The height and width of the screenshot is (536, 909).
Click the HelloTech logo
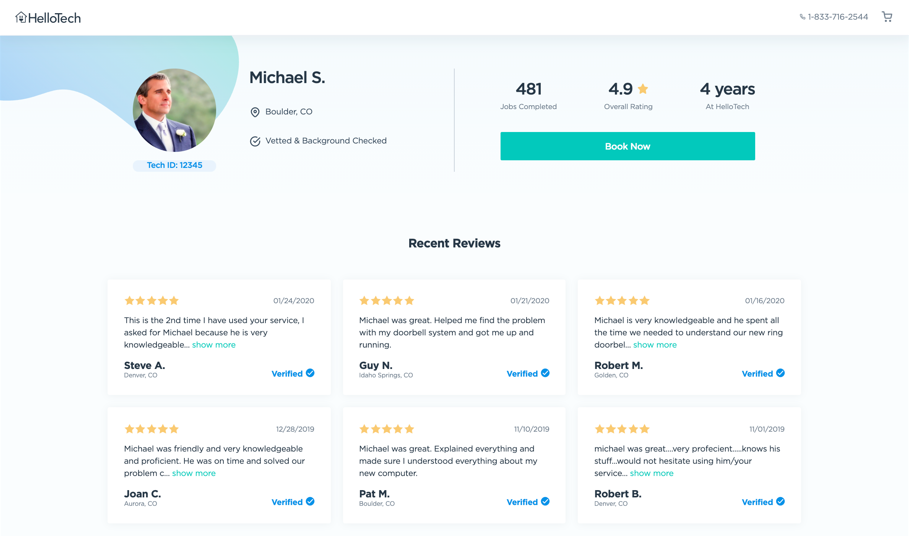(48, 18)
